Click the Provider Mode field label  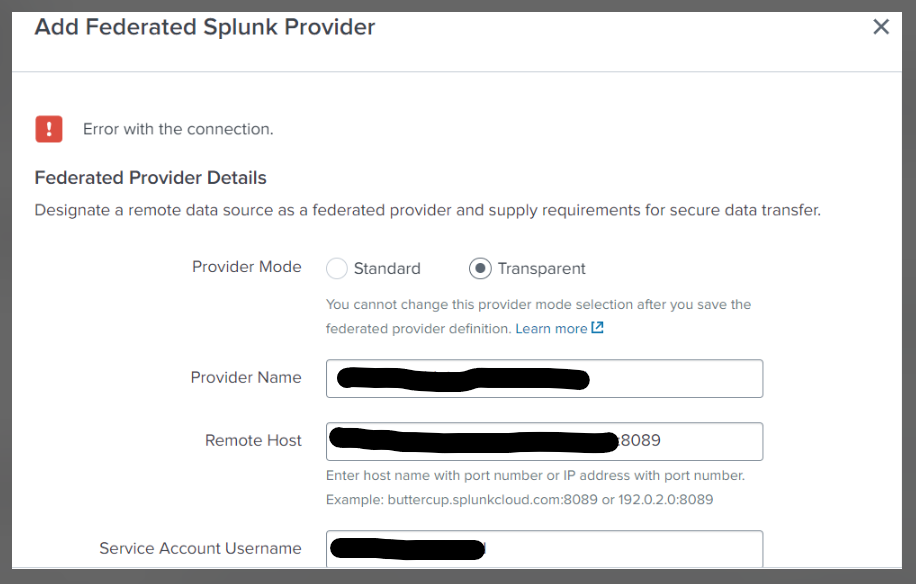tap(246, 267)
